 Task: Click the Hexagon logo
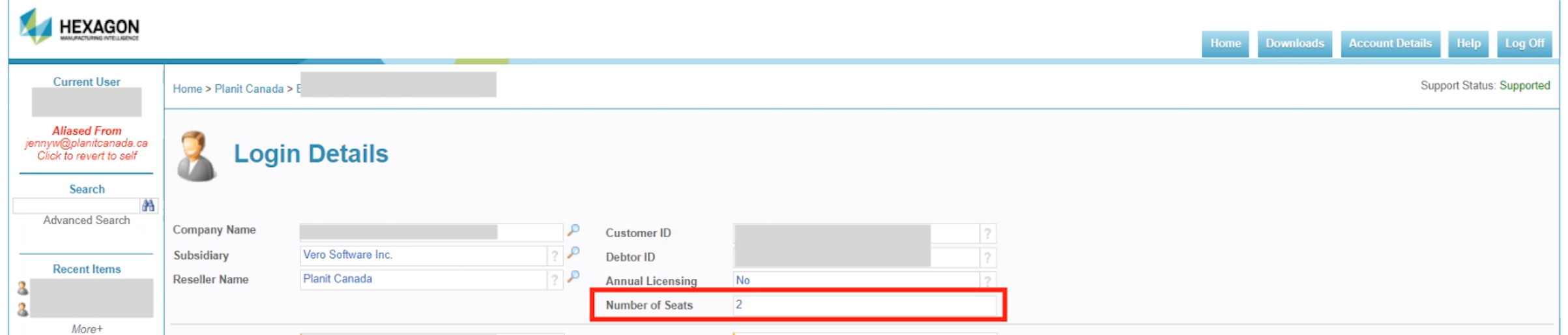79,27
